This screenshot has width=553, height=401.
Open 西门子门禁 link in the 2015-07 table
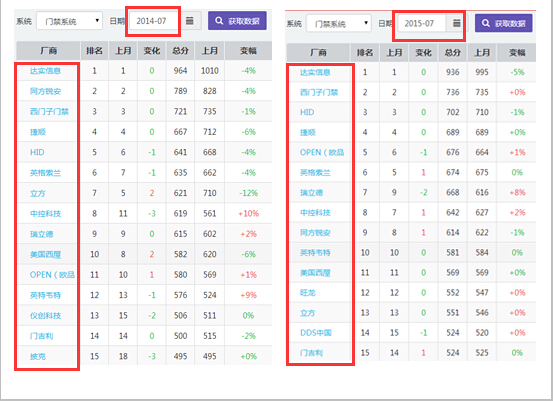pyautogui.click(x=319, y=92)
